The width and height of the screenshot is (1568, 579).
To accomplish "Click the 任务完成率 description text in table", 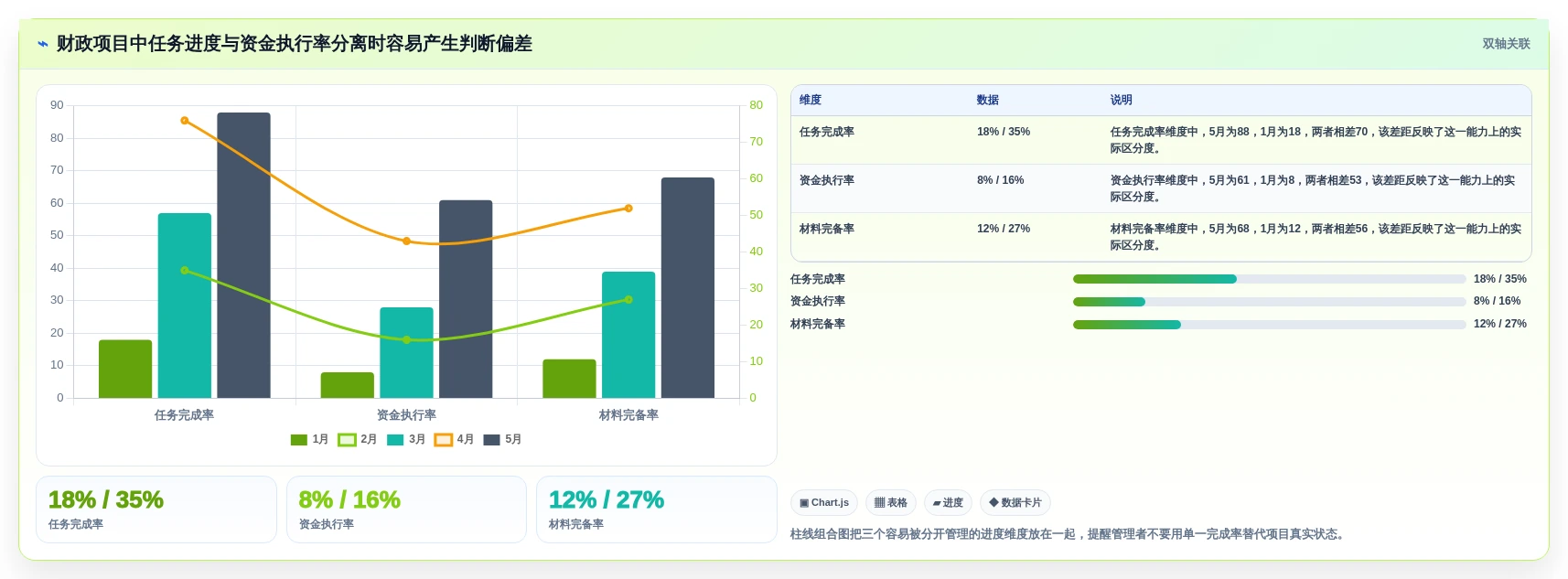I will coord(1316,140).
